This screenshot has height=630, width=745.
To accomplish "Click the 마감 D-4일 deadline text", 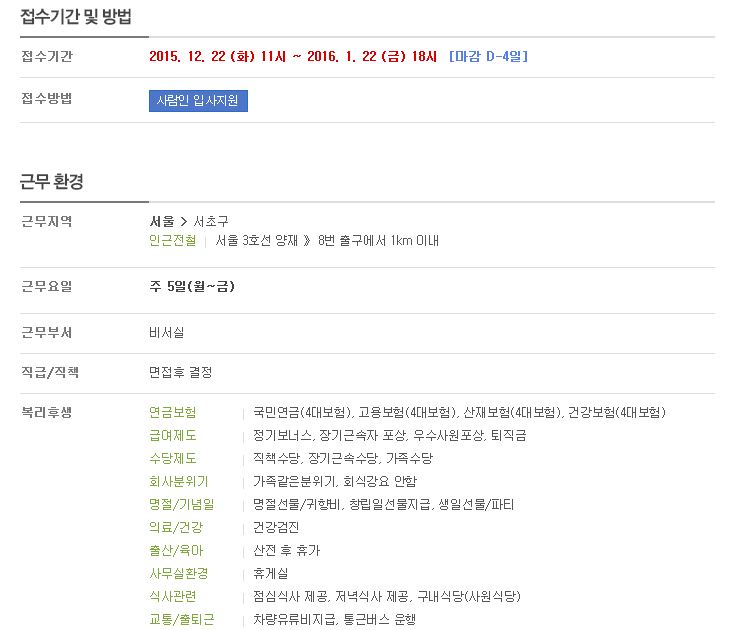I will click(488, 57).
